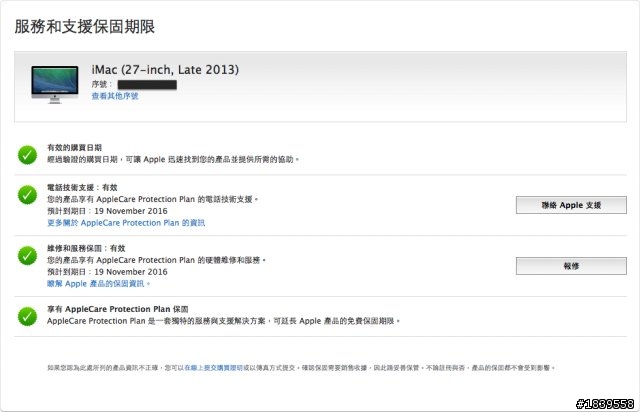Click the iMac (27-inch, Late 2013) title
Viewport: 640px width, 412px height.
[165, 70]
